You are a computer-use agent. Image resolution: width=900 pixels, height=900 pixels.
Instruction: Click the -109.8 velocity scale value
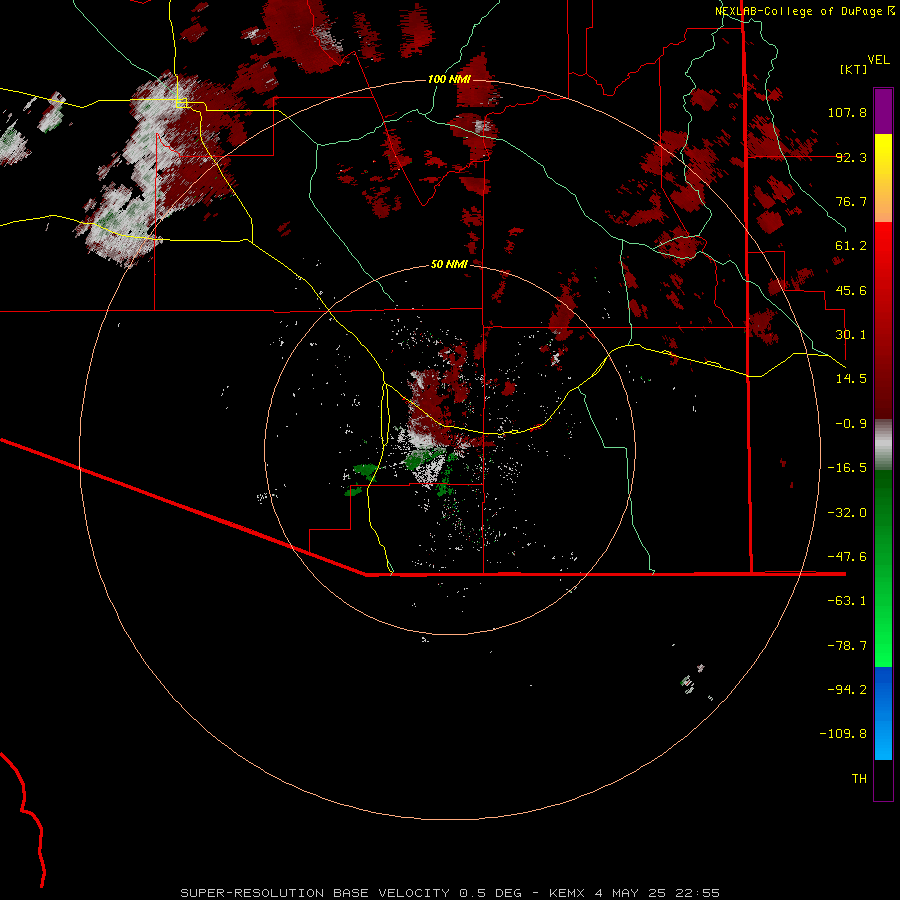coord(843,734)
